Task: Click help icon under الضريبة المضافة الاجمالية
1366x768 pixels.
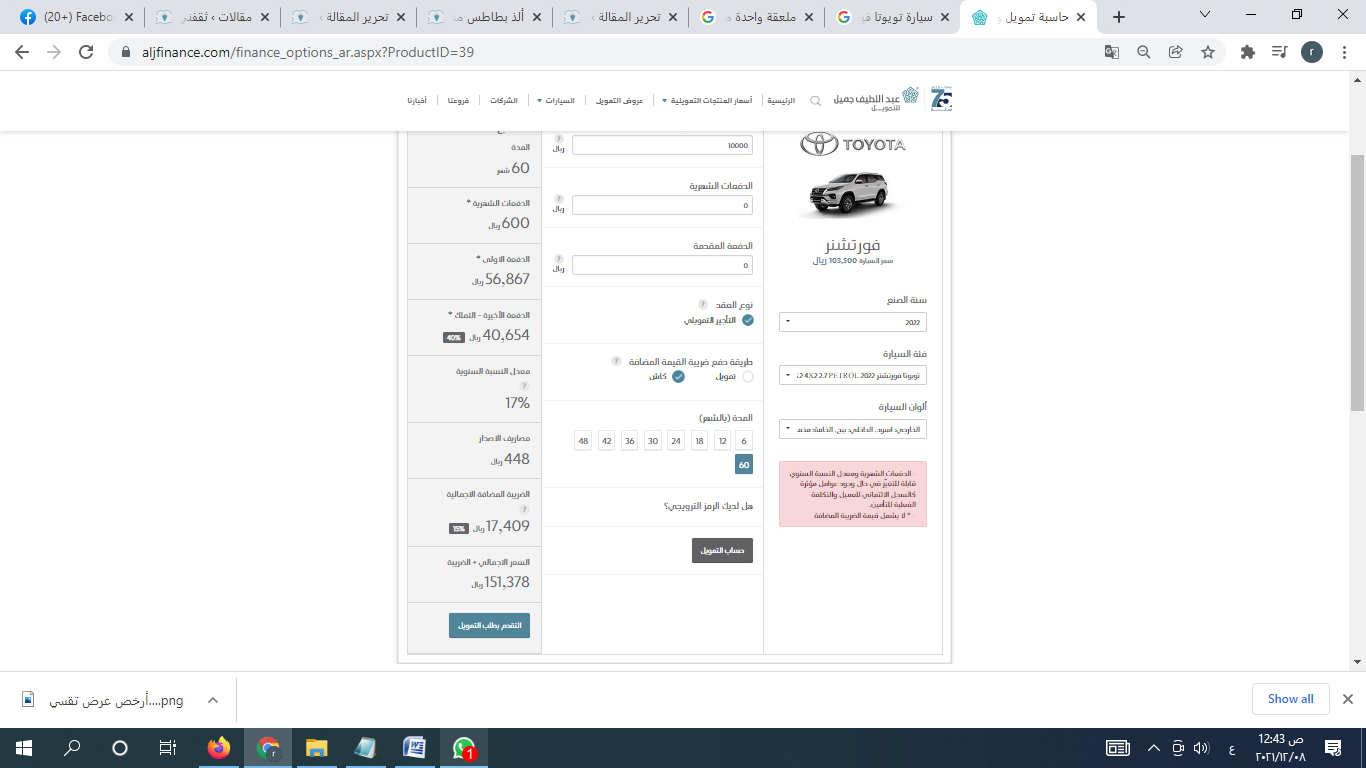Action: click(524, 509)
